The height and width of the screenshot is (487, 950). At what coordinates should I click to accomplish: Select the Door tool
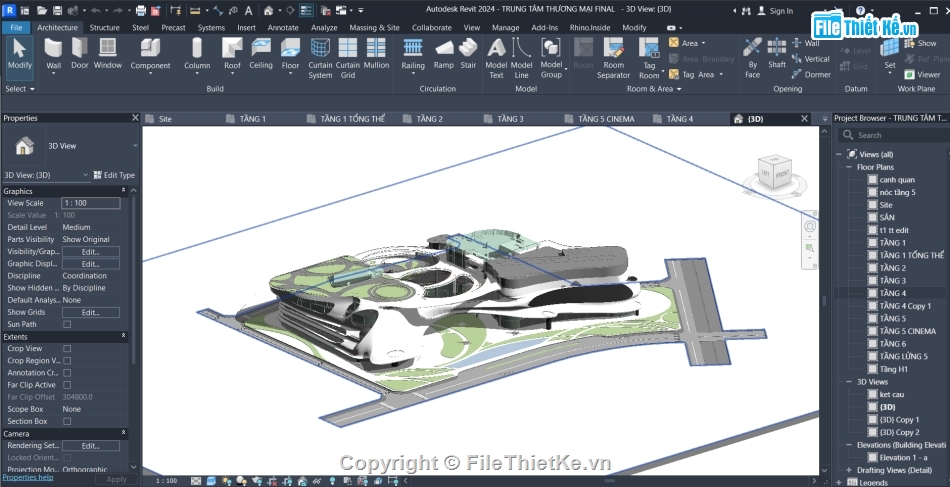[79, 53]
